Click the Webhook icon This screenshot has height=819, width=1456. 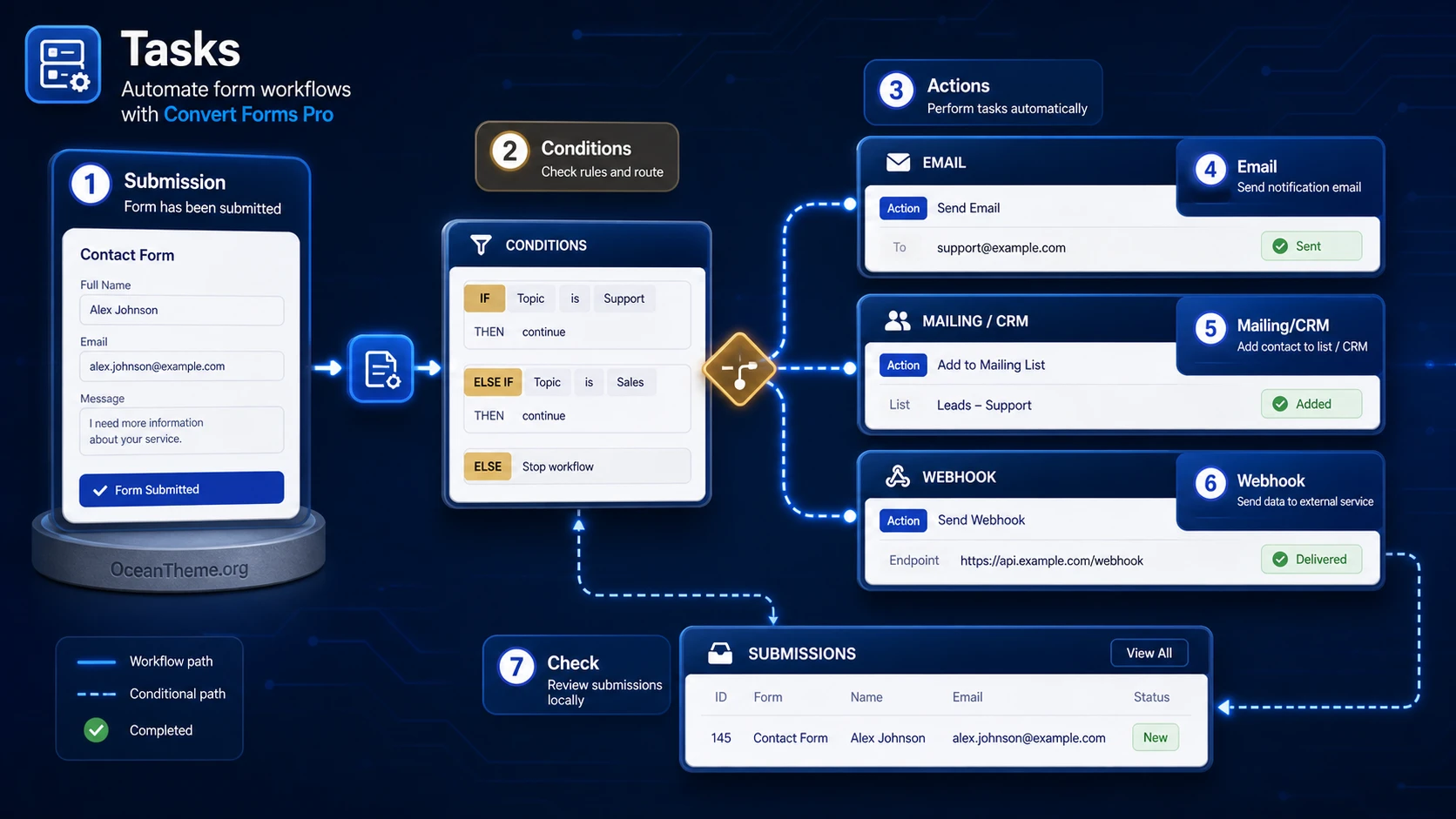pyautogui.click(x=898, y=477)
